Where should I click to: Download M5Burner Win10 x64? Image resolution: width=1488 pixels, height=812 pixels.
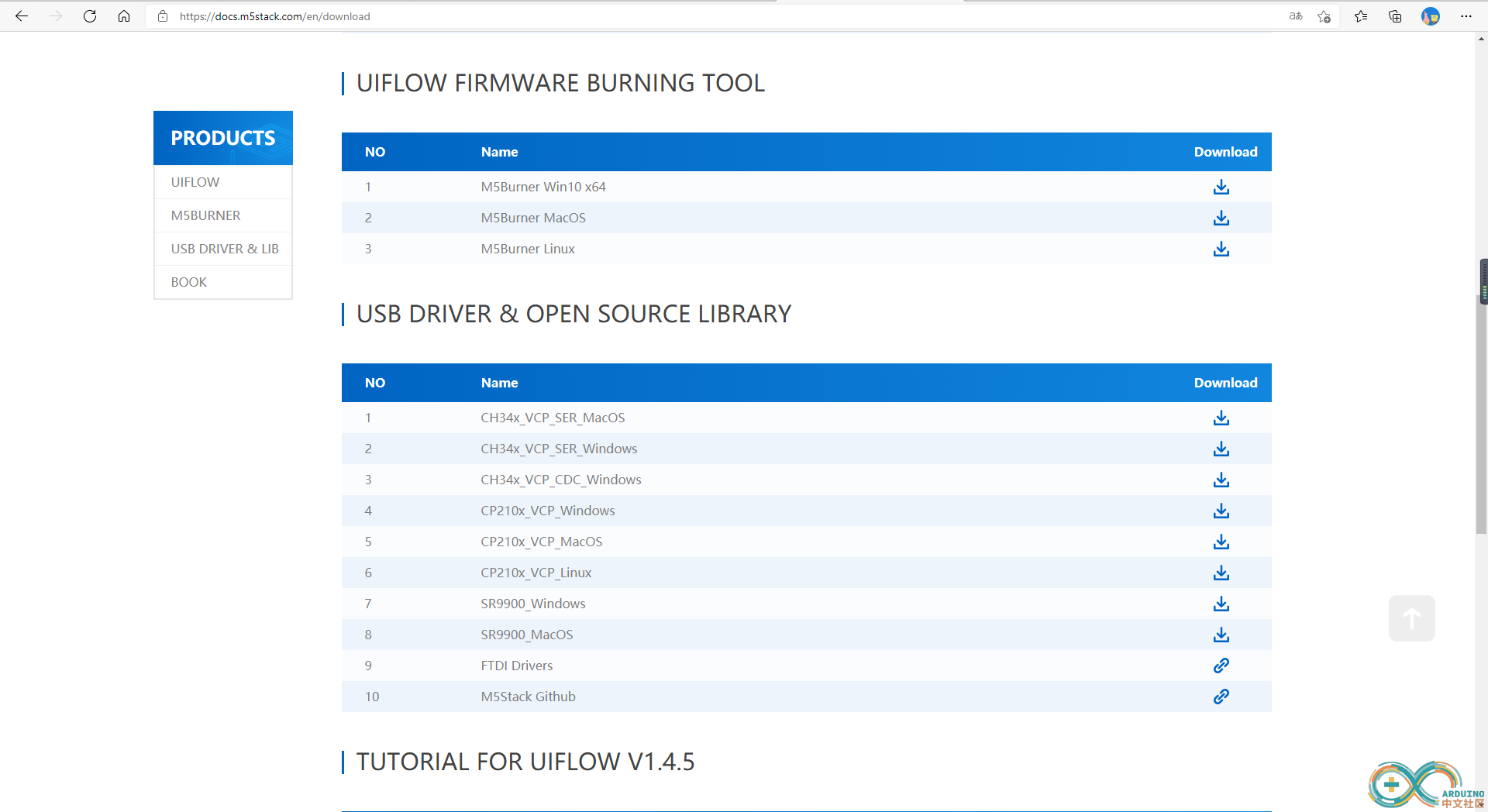pyautogui.click(x=1221, y=187)
